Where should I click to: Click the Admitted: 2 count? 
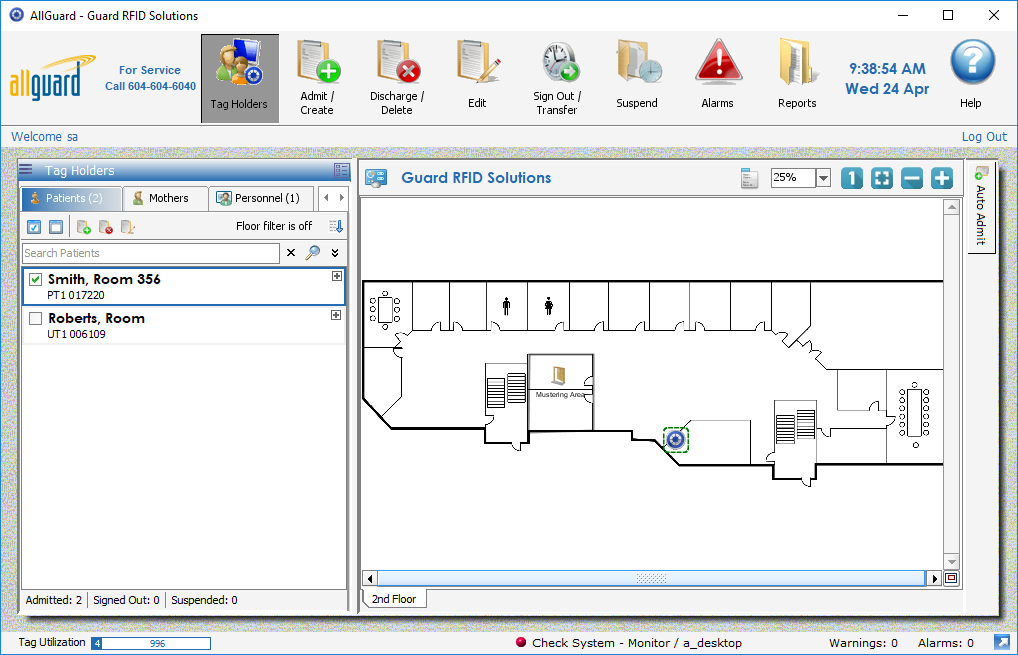[x=54, y=600]
